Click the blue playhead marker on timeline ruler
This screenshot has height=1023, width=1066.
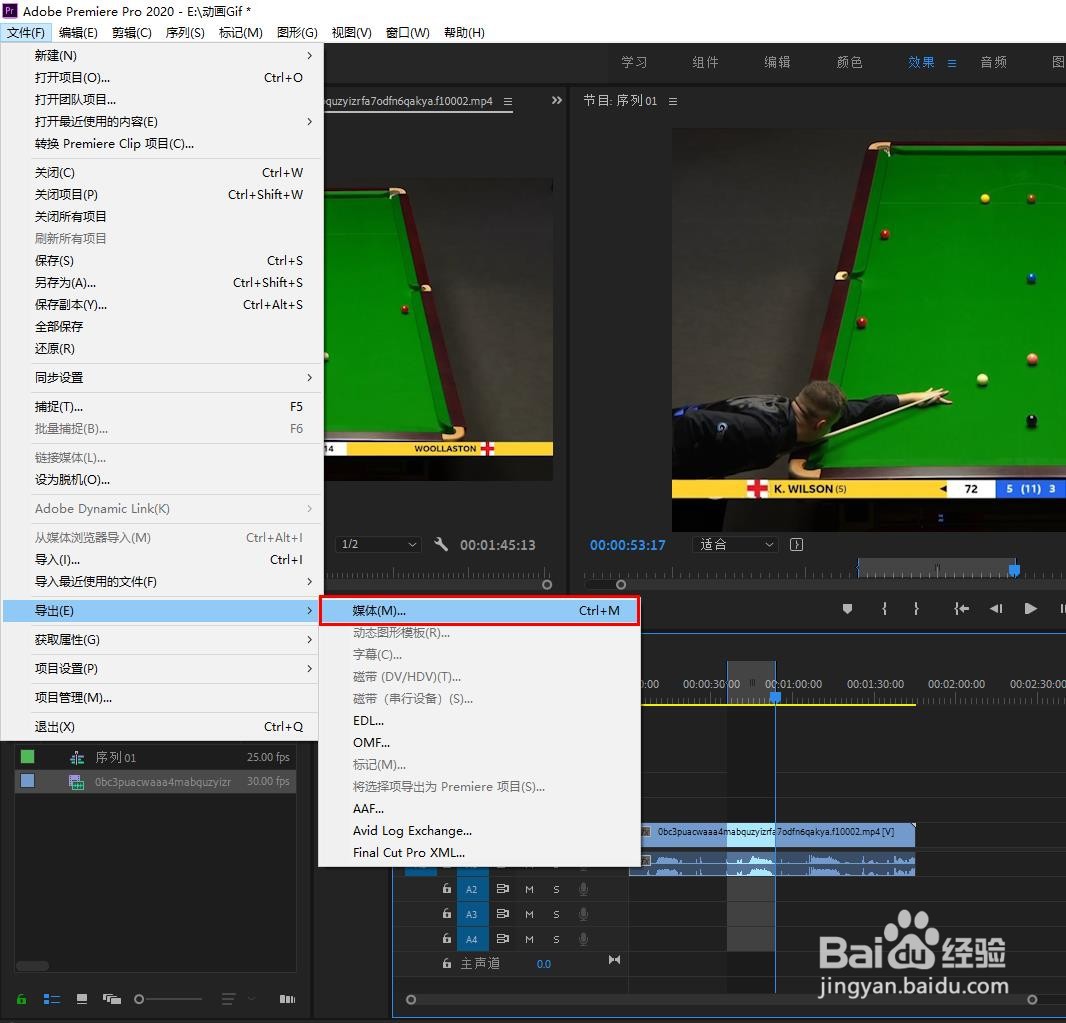[775, 697]
